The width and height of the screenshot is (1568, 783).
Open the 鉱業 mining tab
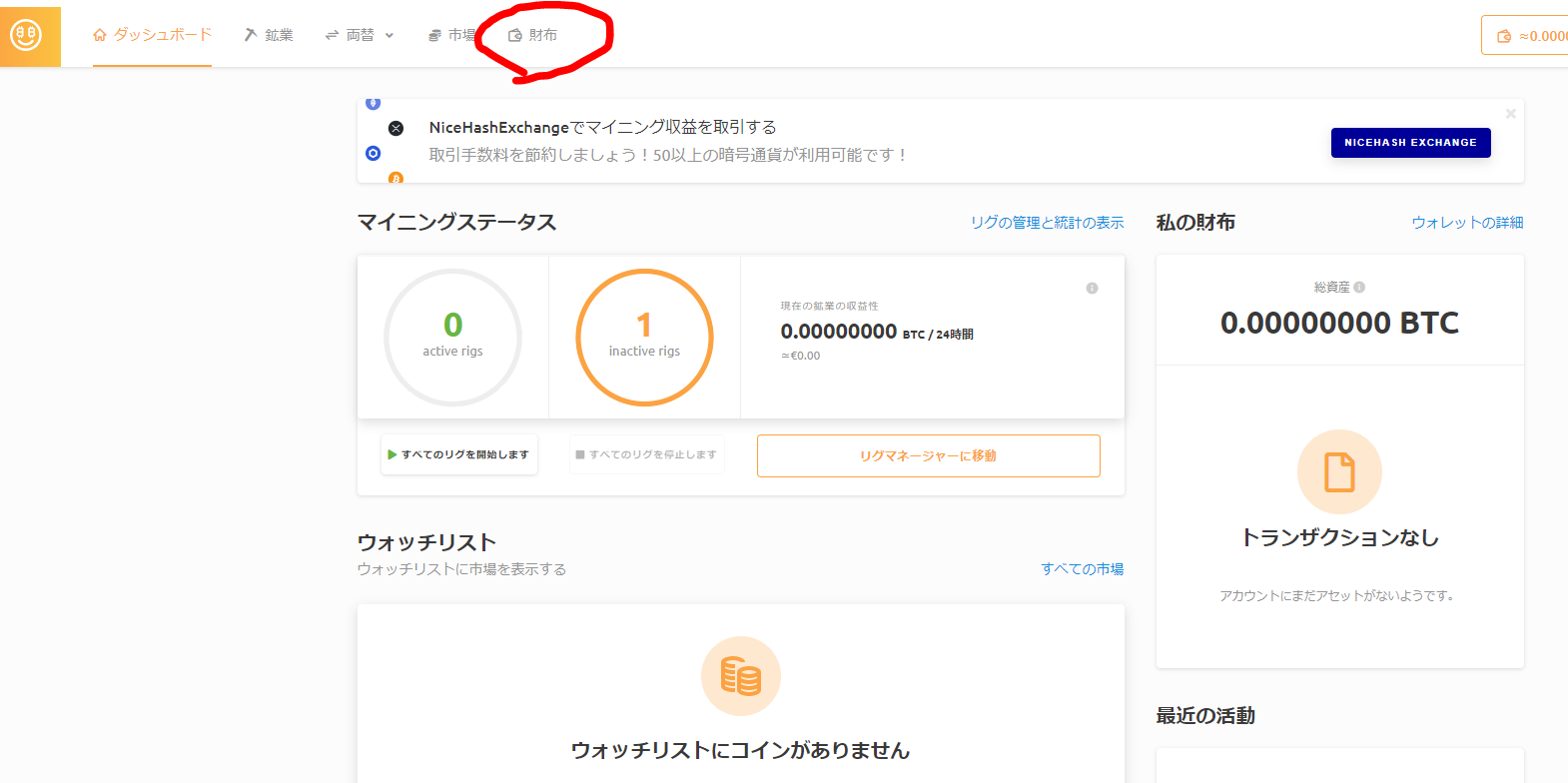(x=269, y=35)
